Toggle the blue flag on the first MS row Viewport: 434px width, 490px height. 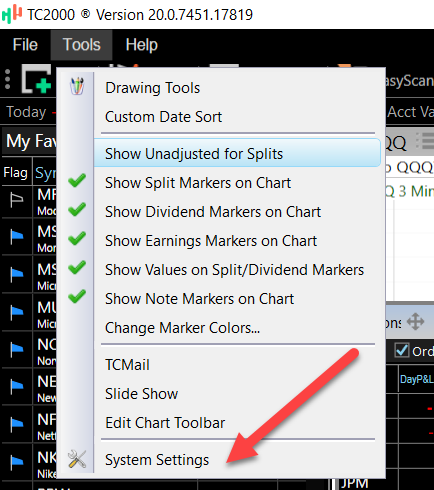coord(17,237)
